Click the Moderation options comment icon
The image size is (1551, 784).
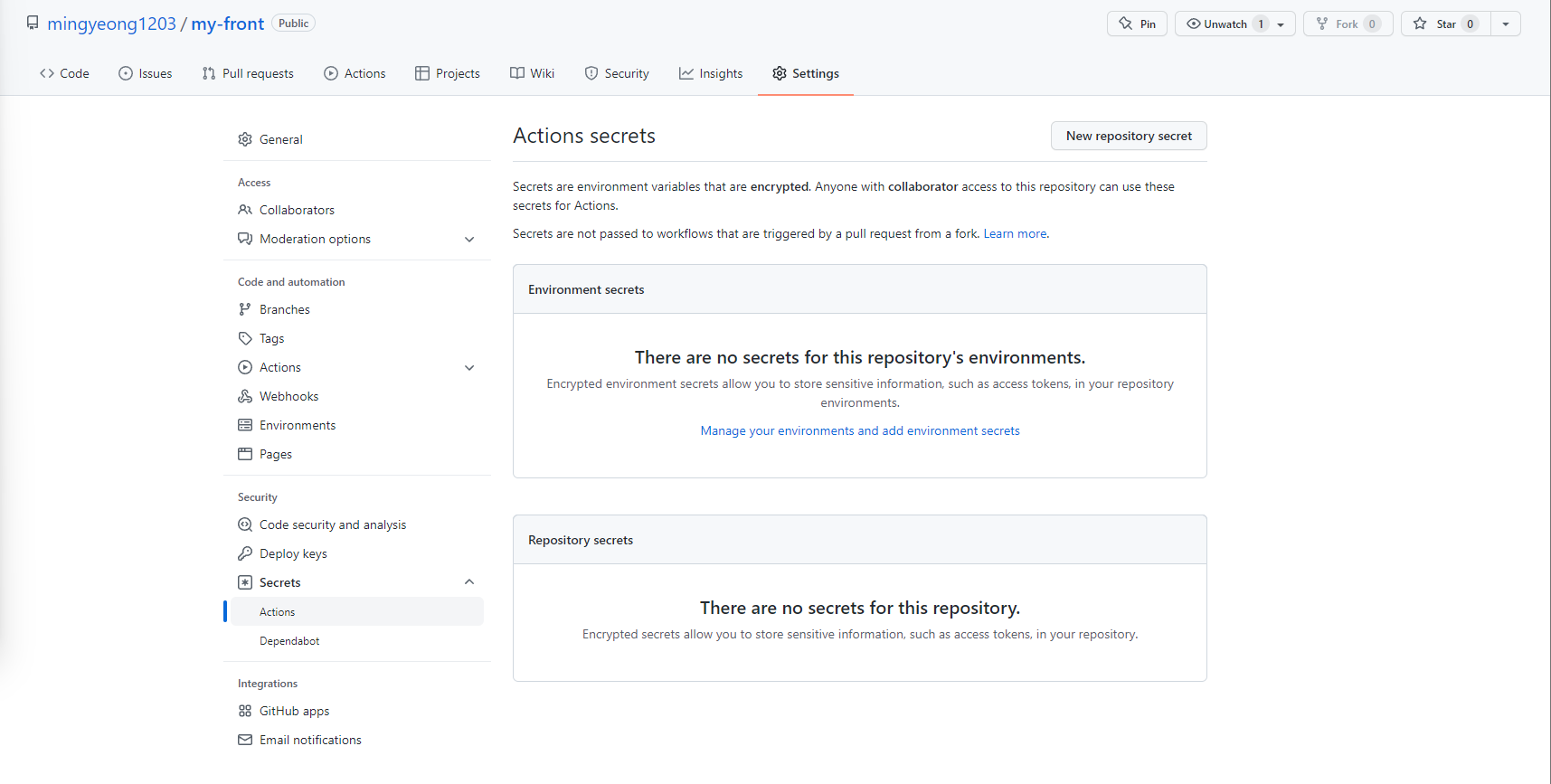[x=245, y=239]
